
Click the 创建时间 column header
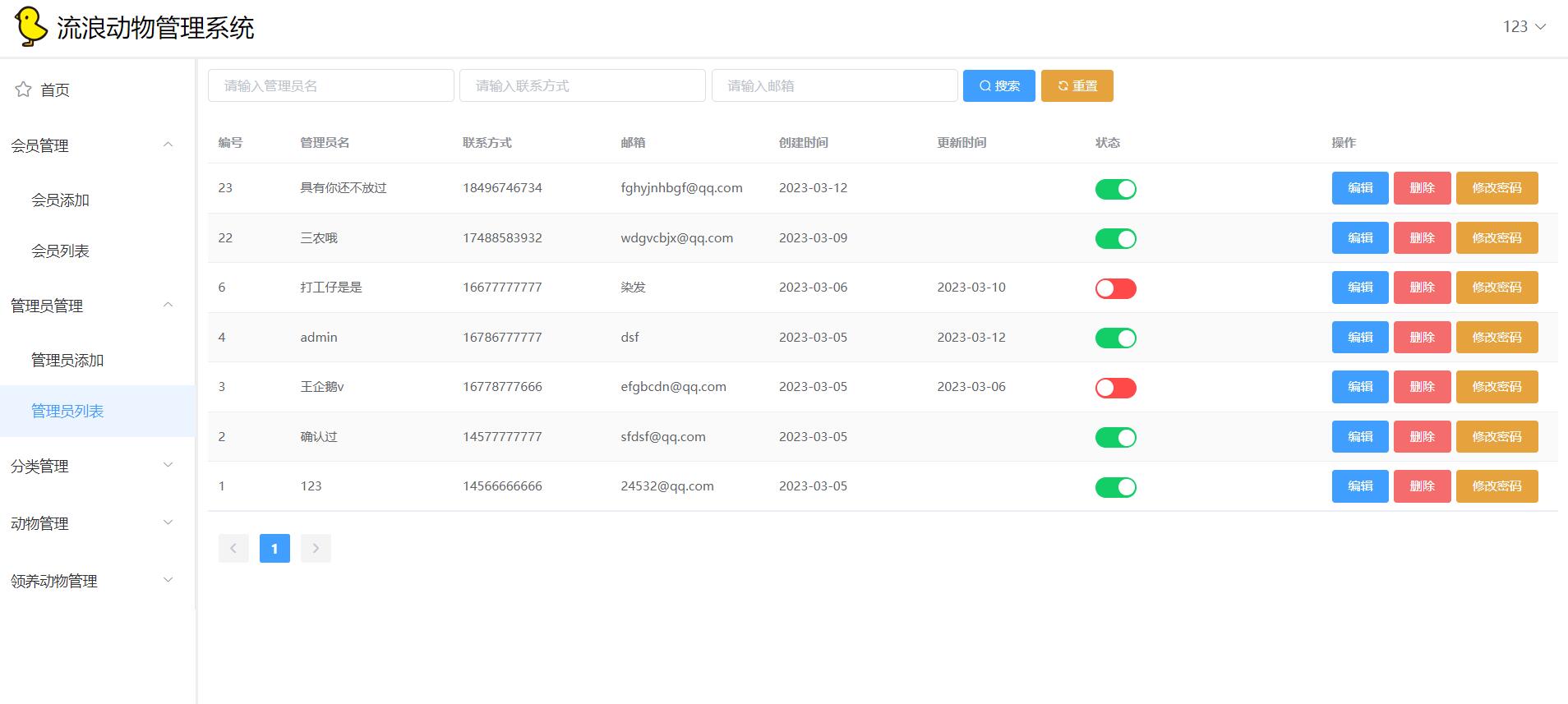coord(803,143)
